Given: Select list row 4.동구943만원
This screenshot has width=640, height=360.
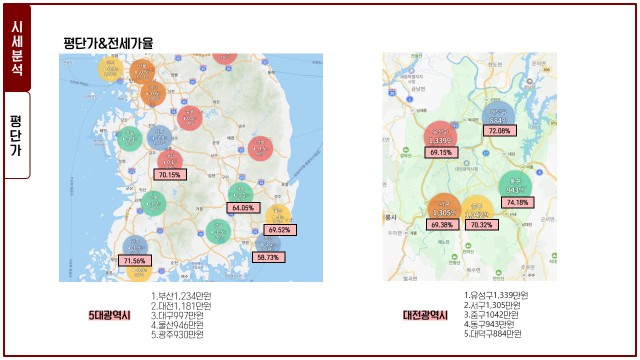Looking at the screenshot, I should pos(489,324).
